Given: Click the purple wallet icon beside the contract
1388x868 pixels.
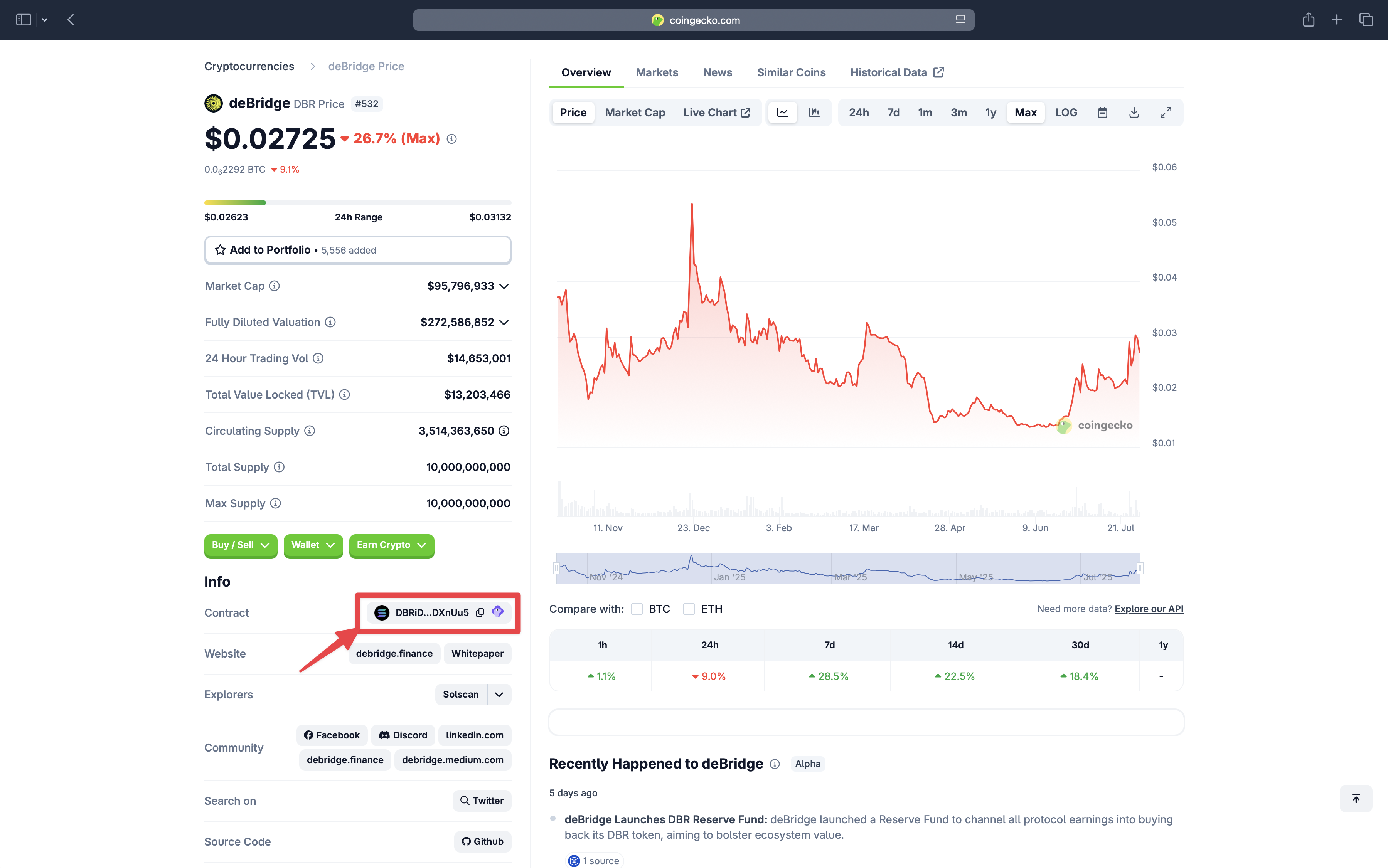Looking at the screenshot, I should [x=498, y=612].
